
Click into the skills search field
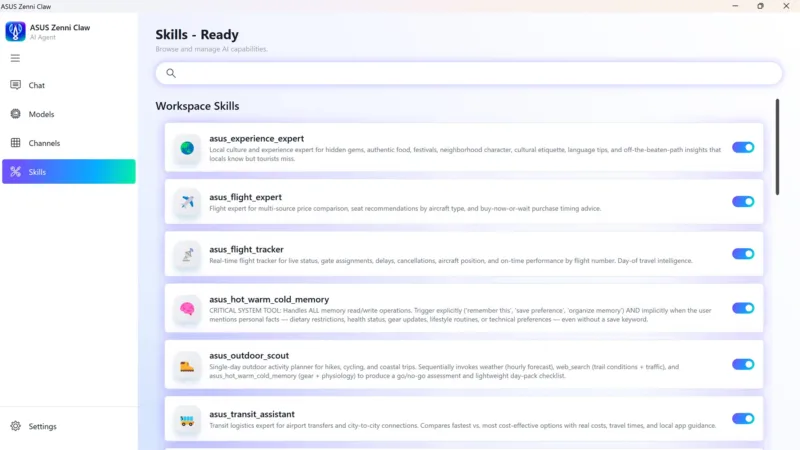click(x=468, y=73)
